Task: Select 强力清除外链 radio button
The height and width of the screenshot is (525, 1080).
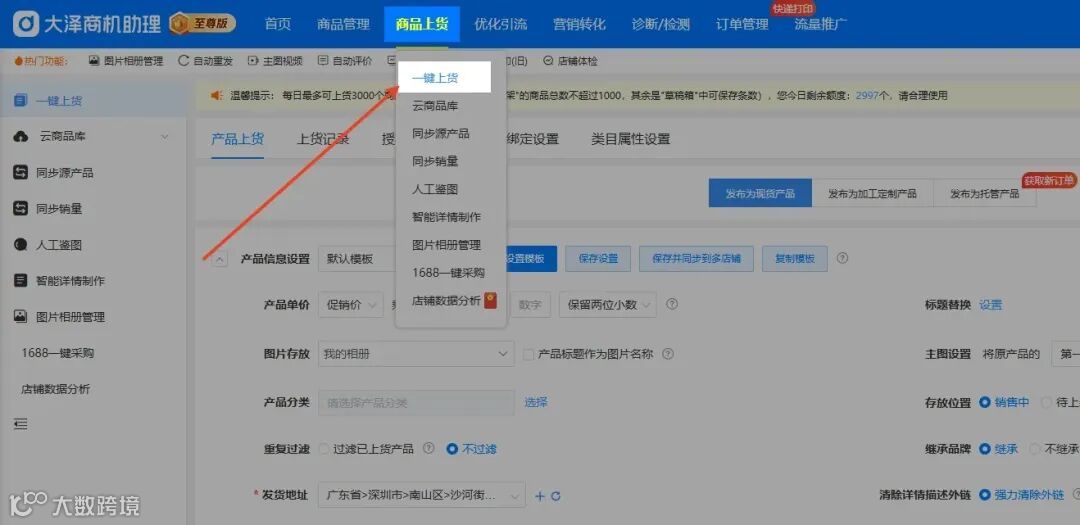Action: [984, 495]
